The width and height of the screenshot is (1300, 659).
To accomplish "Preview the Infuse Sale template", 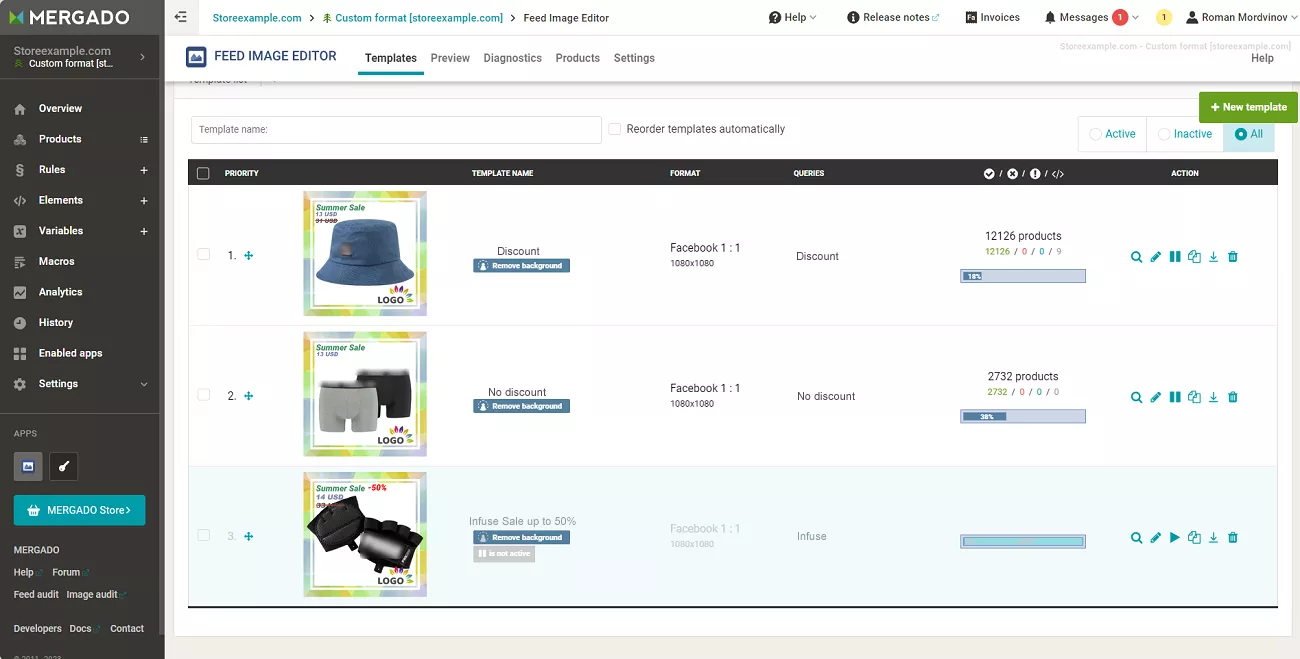I will (1136, 538).
